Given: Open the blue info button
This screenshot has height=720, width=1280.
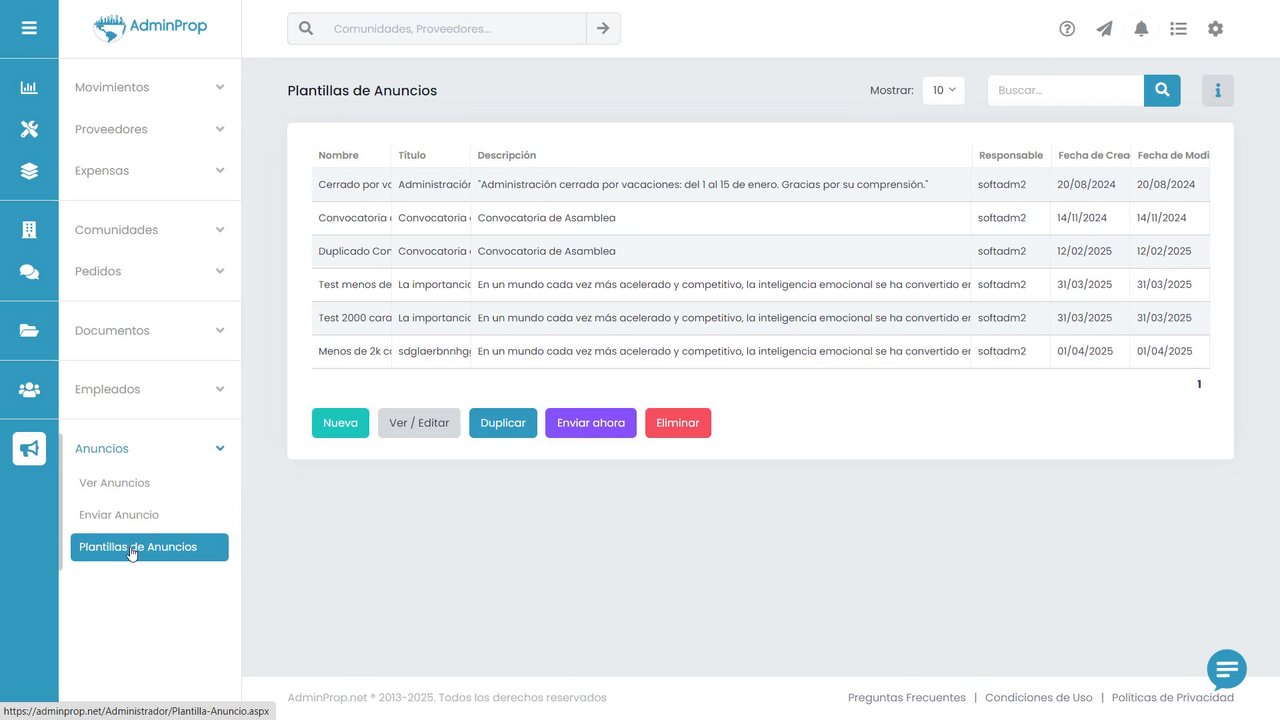Looking at the screenshot, I should [x=1218, y=90].
